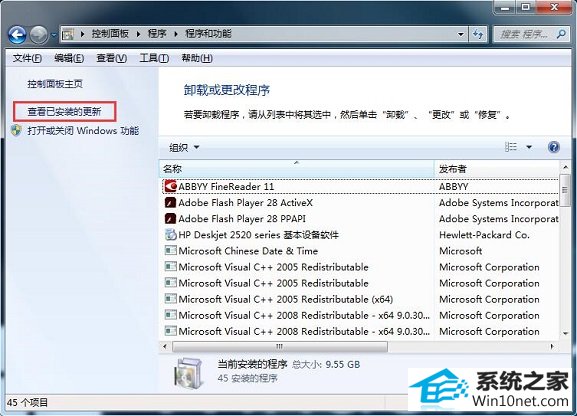The width and height of the screenshot is (577, 416).
Task: Sort by 发布者 column header
Action: pos(496,169)
